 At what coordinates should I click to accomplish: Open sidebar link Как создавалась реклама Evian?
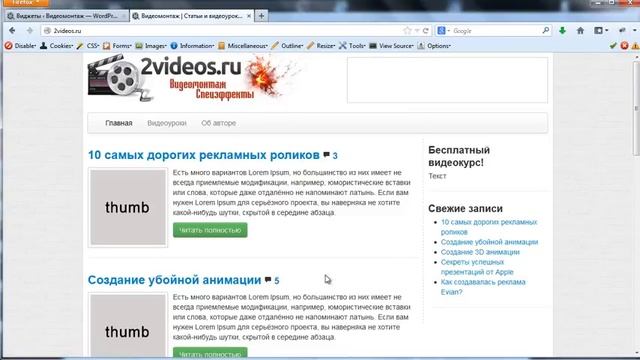(483, 287)
